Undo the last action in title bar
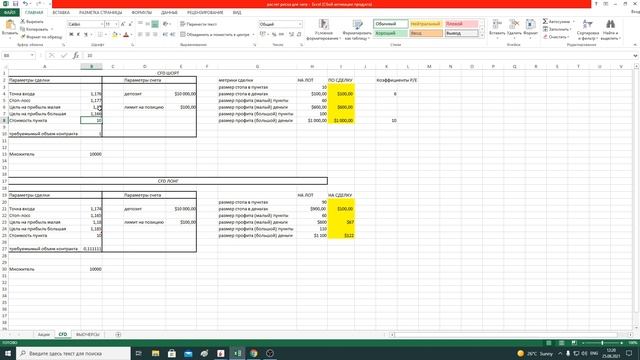Image resolution: width=640 pixels, height=360 pixels. click(x=25, y=4)
